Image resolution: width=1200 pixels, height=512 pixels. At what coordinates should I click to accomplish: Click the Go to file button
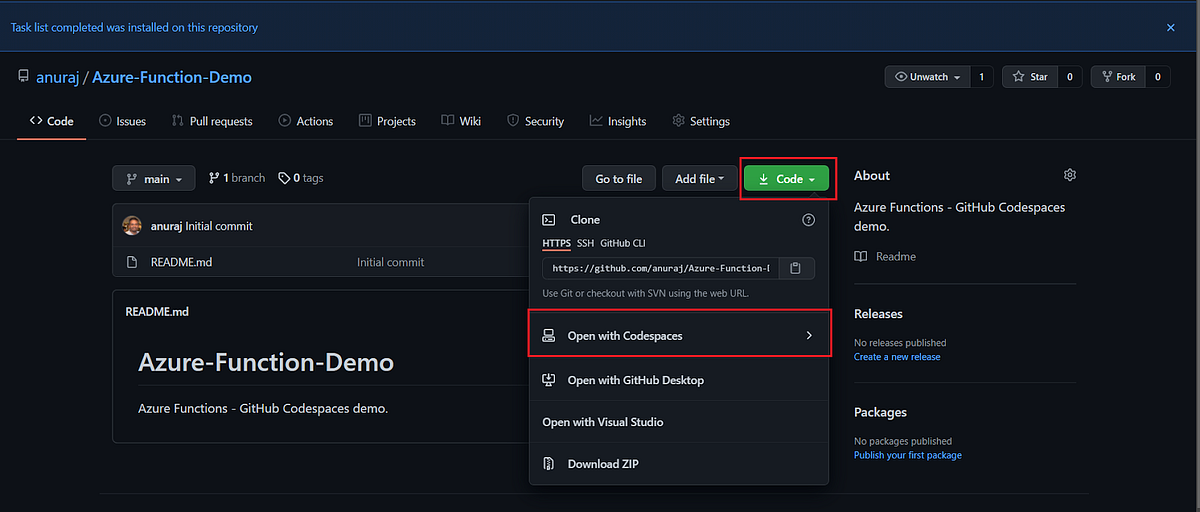pyautogui.click(x=619, y=179)
